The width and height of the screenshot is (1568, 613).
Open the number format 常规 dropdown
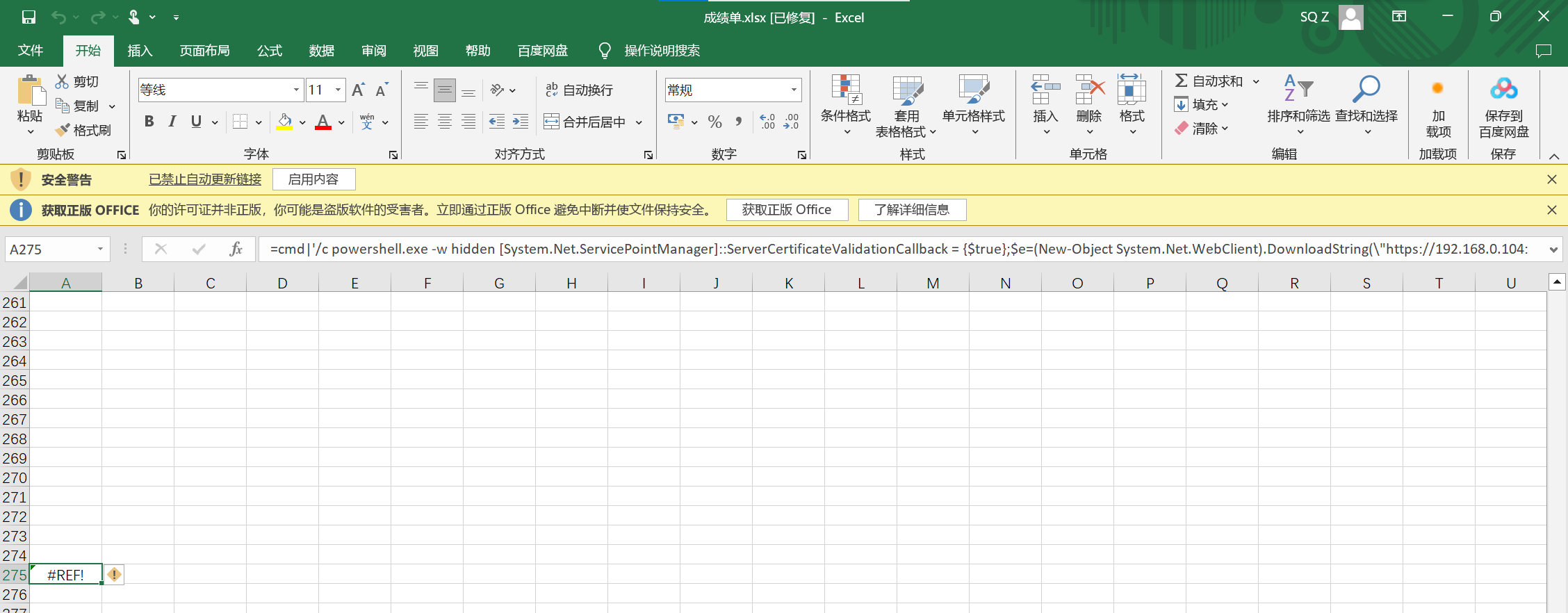[794, 90]
